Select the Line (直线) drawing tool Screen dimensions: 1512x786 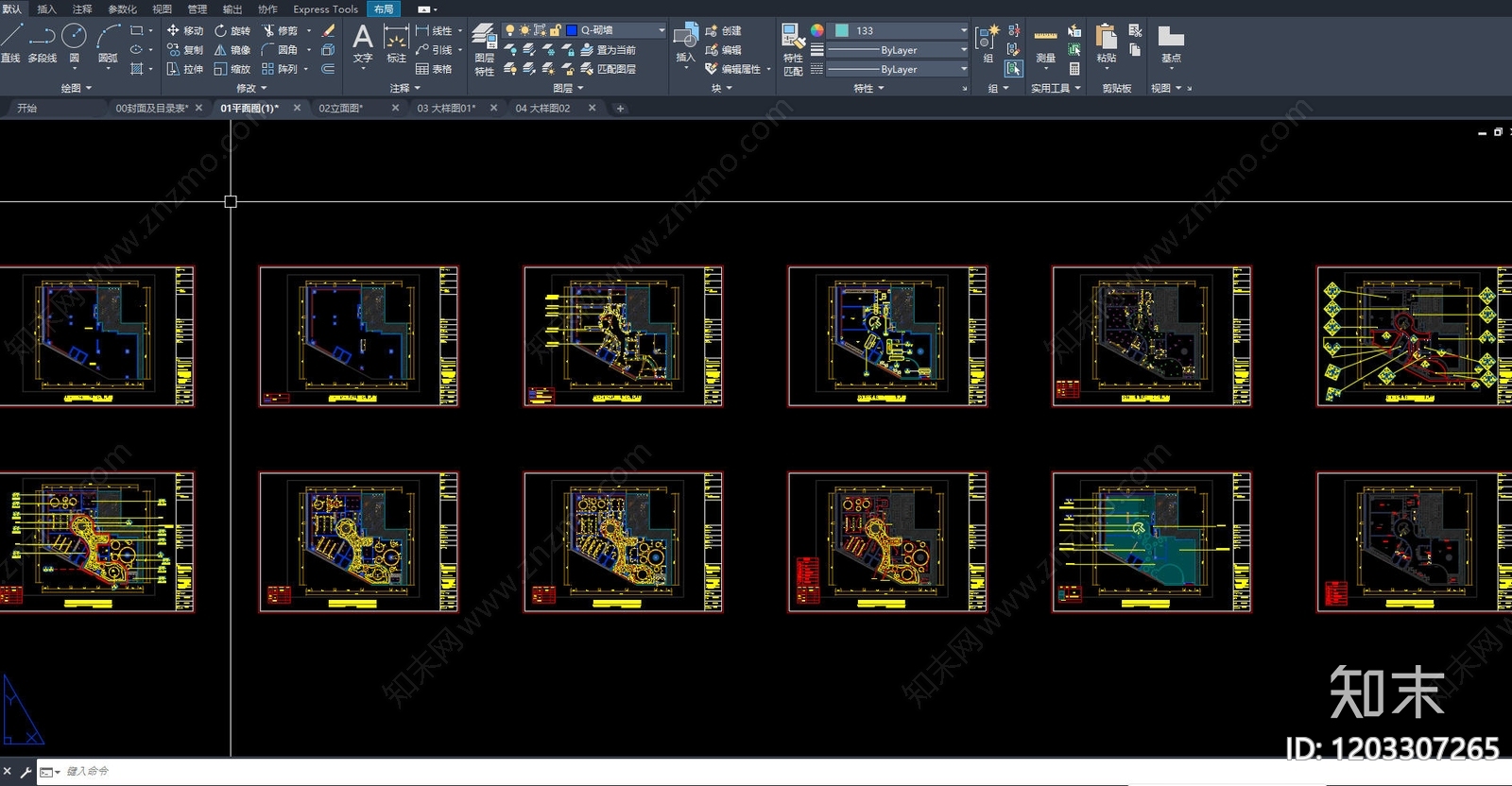point(11,43)
